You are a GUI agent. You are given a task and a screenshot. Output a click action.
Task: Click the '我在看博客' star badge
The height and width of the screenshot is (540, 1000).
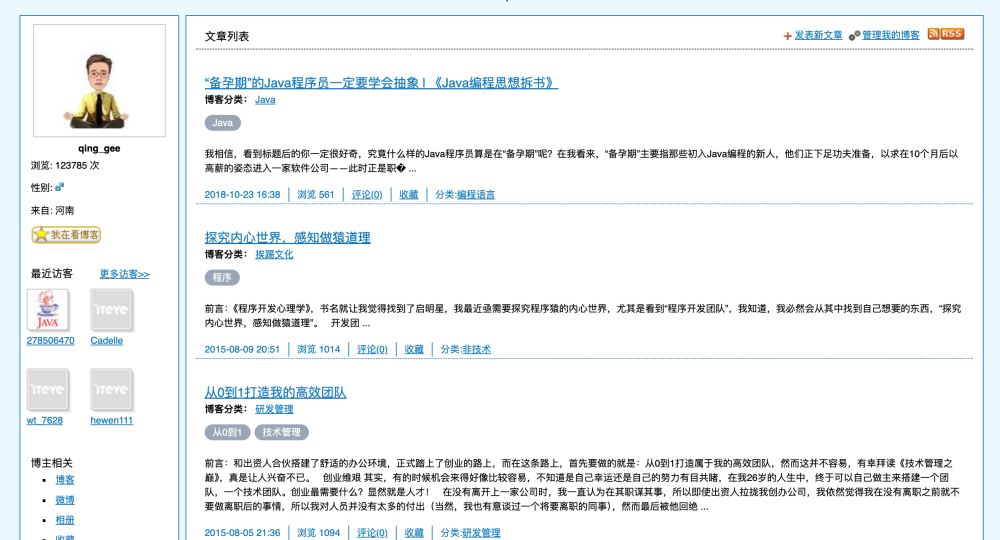point(66,235)
